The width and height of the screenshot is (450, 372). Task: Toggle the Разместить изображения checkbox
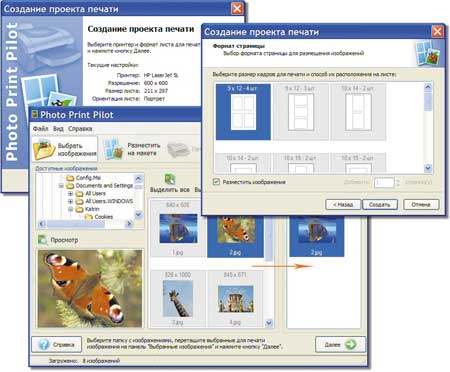(216, 182)
